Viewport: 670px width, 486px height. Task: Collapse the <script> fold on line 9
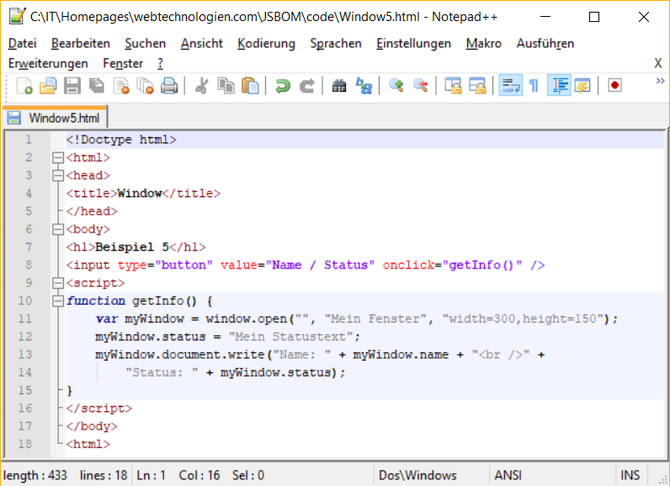point(58,283)
